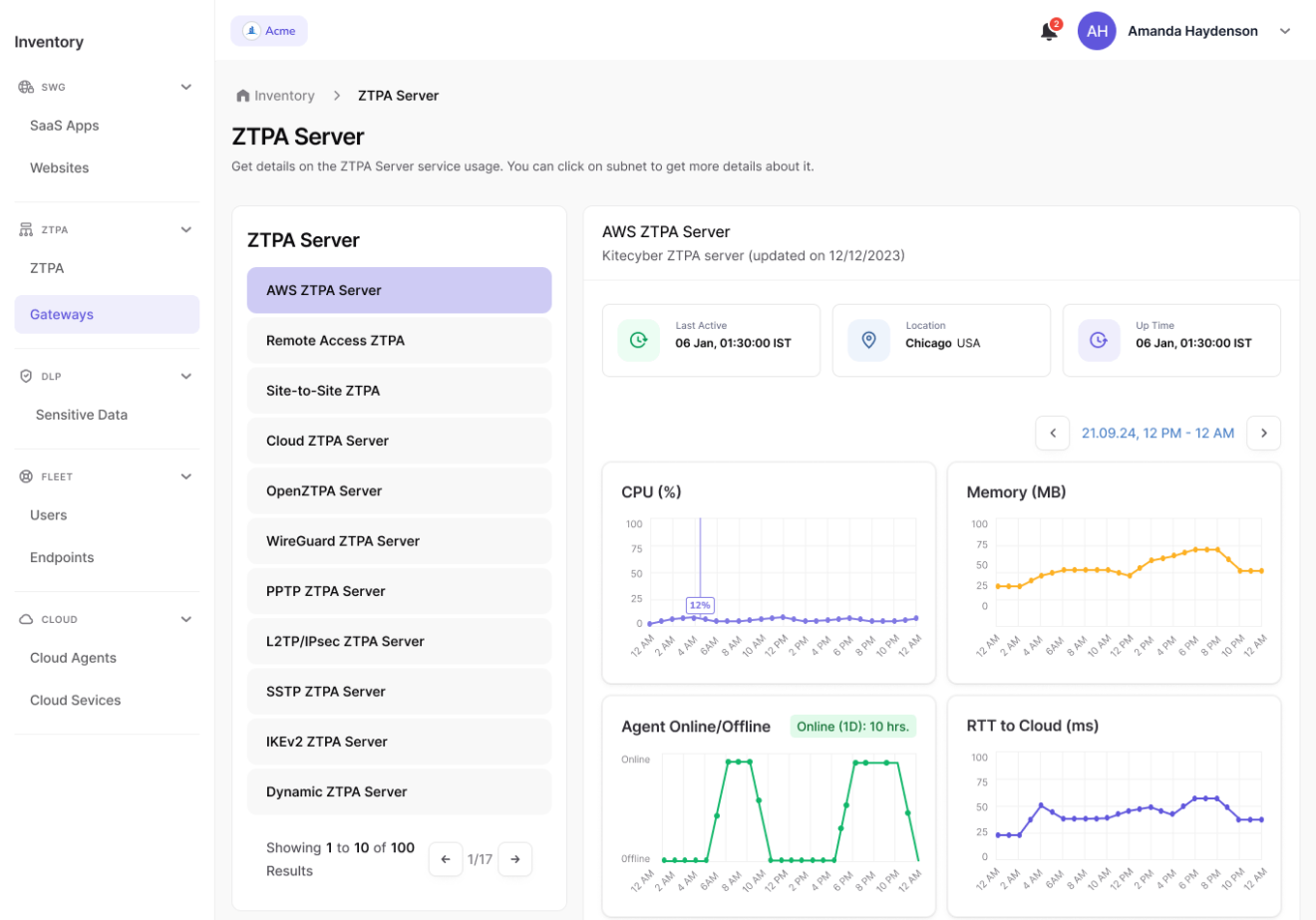The width and height of the screenshot is (1316, 920).
Task: Open the Amanda Haydenson account dropdown
Action: 1285,31
